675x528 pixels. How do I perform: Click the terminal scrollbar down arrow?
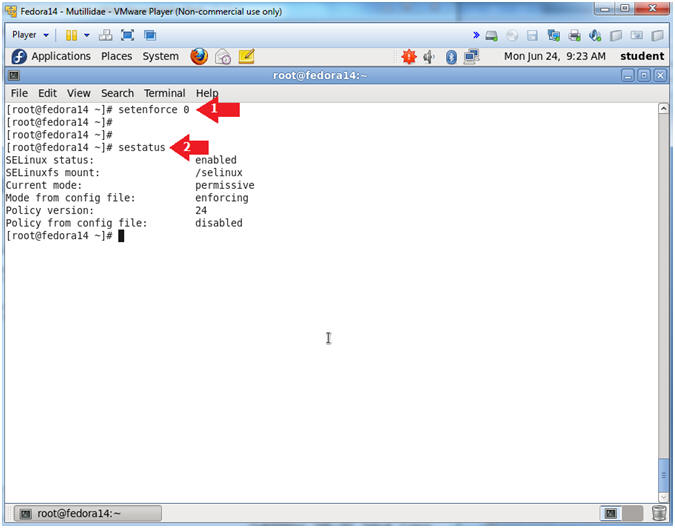click(663, 497)
